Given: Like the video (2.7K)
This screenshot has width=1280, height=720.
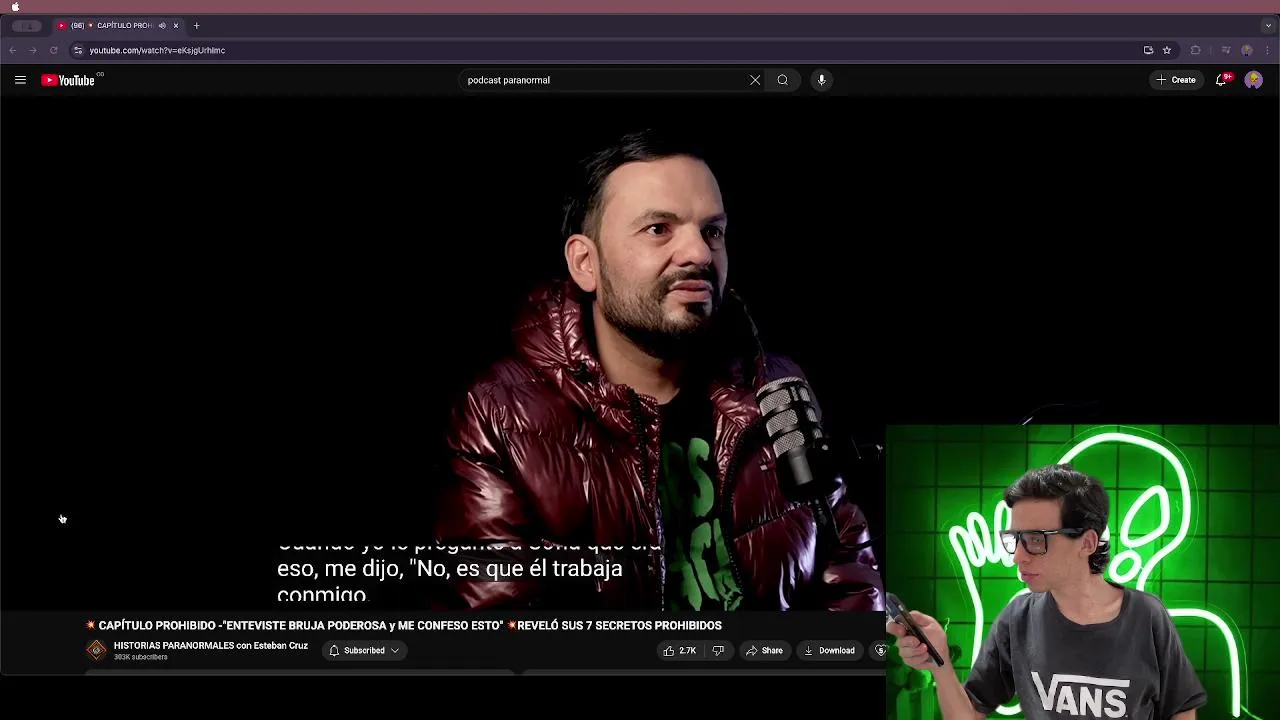Looking at the screenshot, I should [x=680, y=651].
